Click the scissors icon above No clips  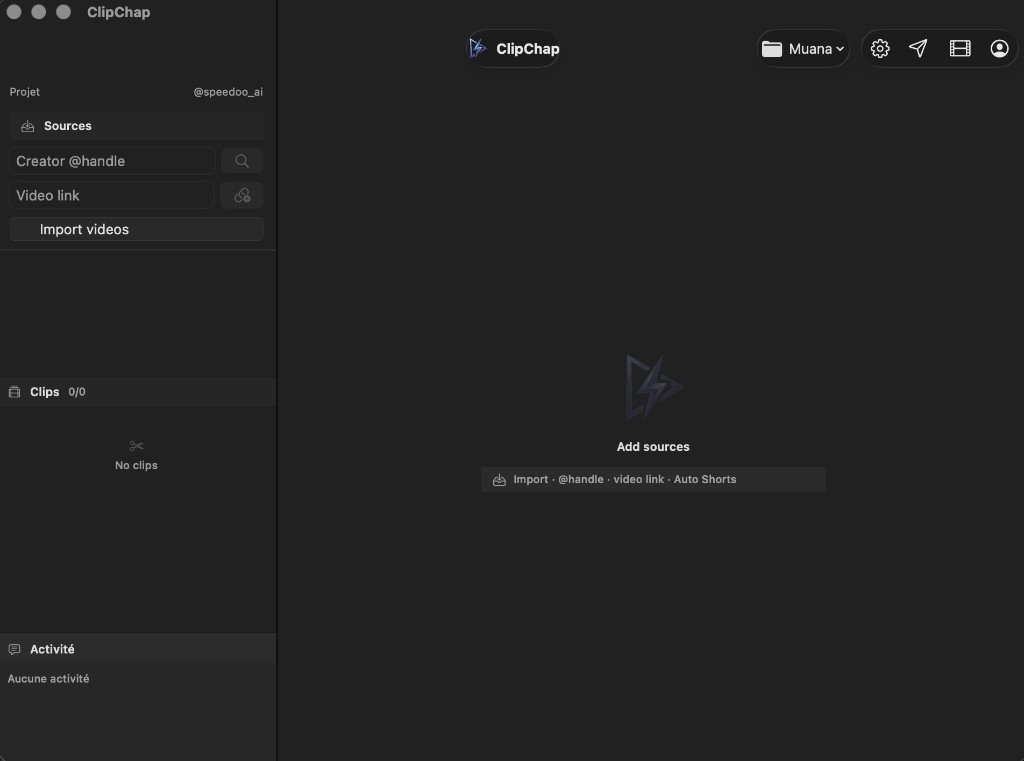(x=136, y=446)
